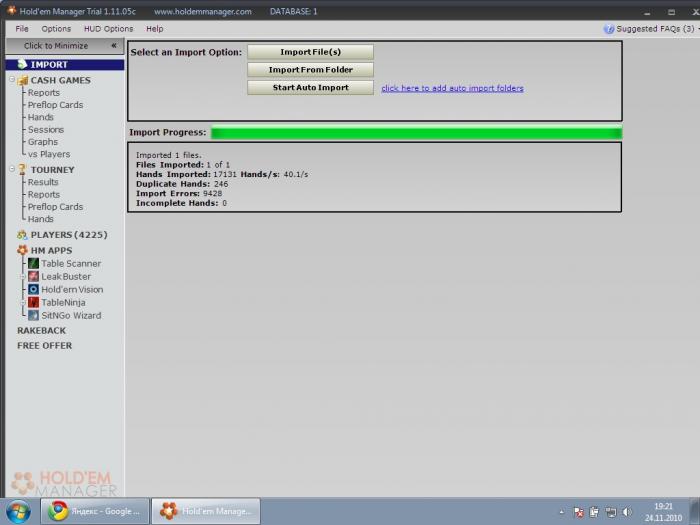Expand the LeakBuster tree node

23,277
